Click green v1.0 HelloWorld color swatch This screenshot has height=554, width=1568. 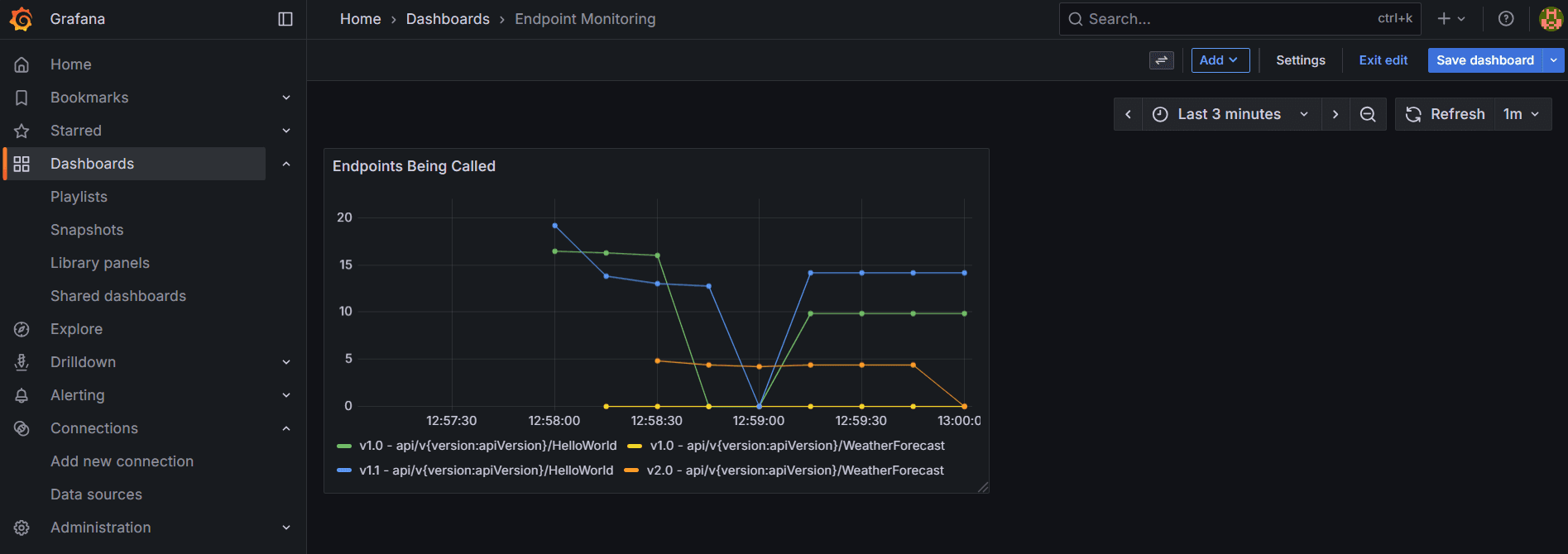[344, 446]
